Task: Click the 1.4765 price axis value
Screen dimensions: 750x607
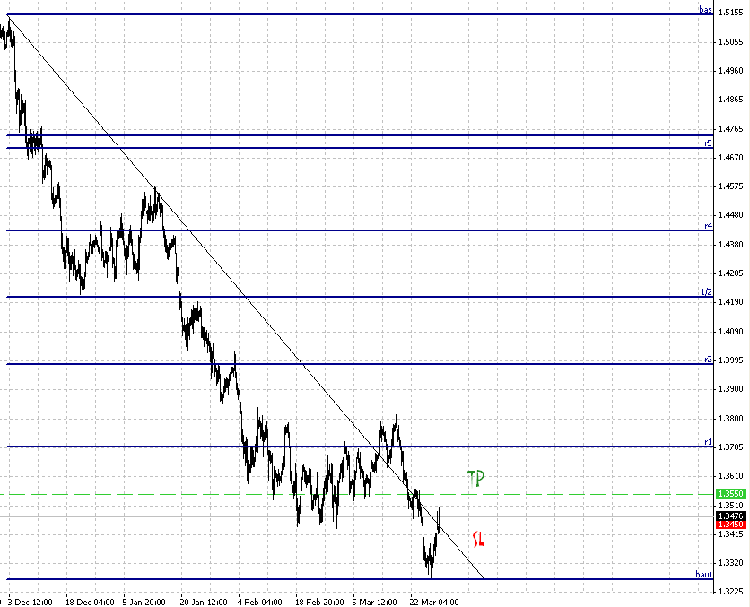Action: [731, 129]
